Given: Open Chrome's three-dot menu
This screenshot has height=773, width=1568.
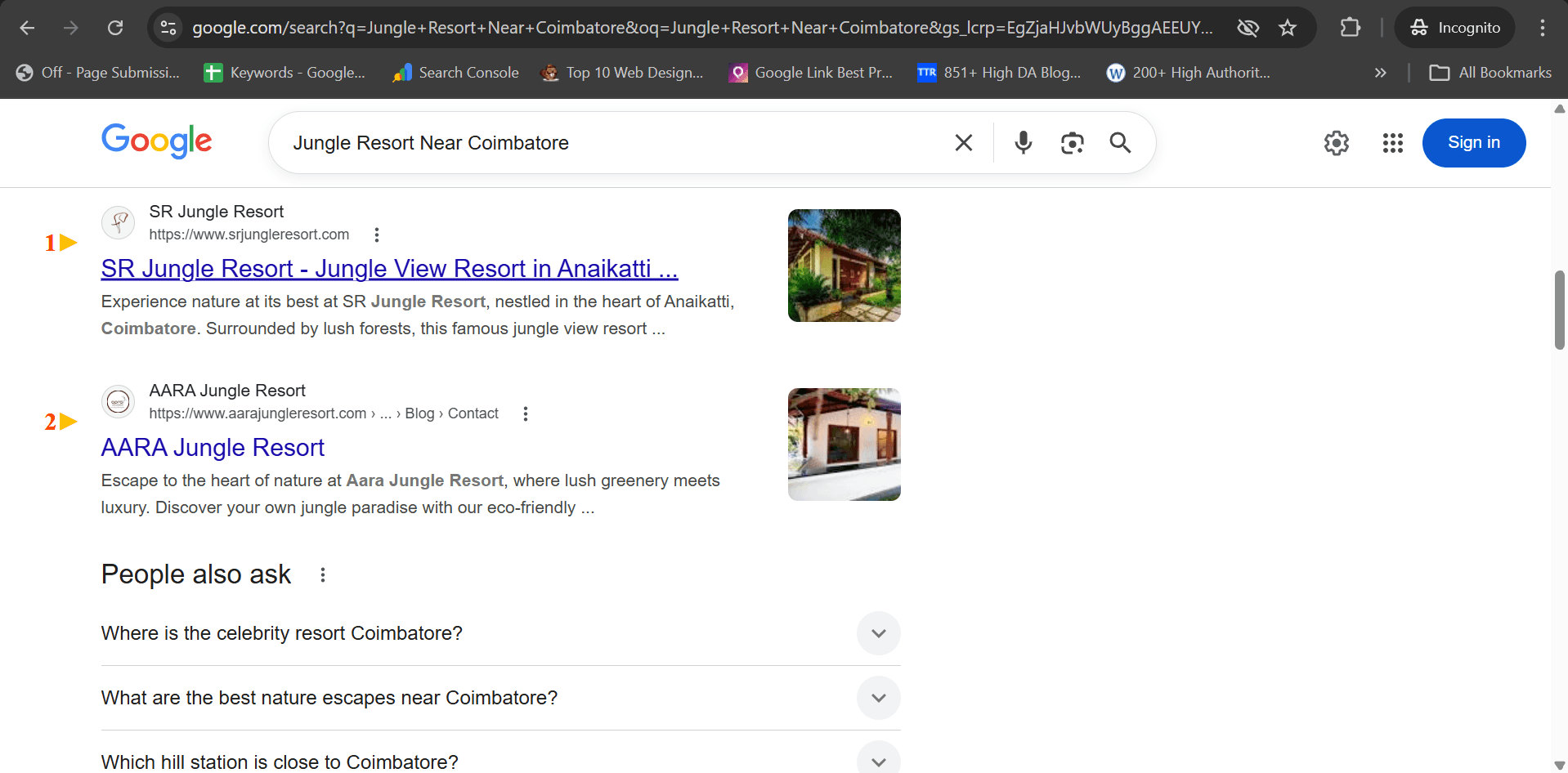Looking at the screenshot, I should pos(1543,28).
